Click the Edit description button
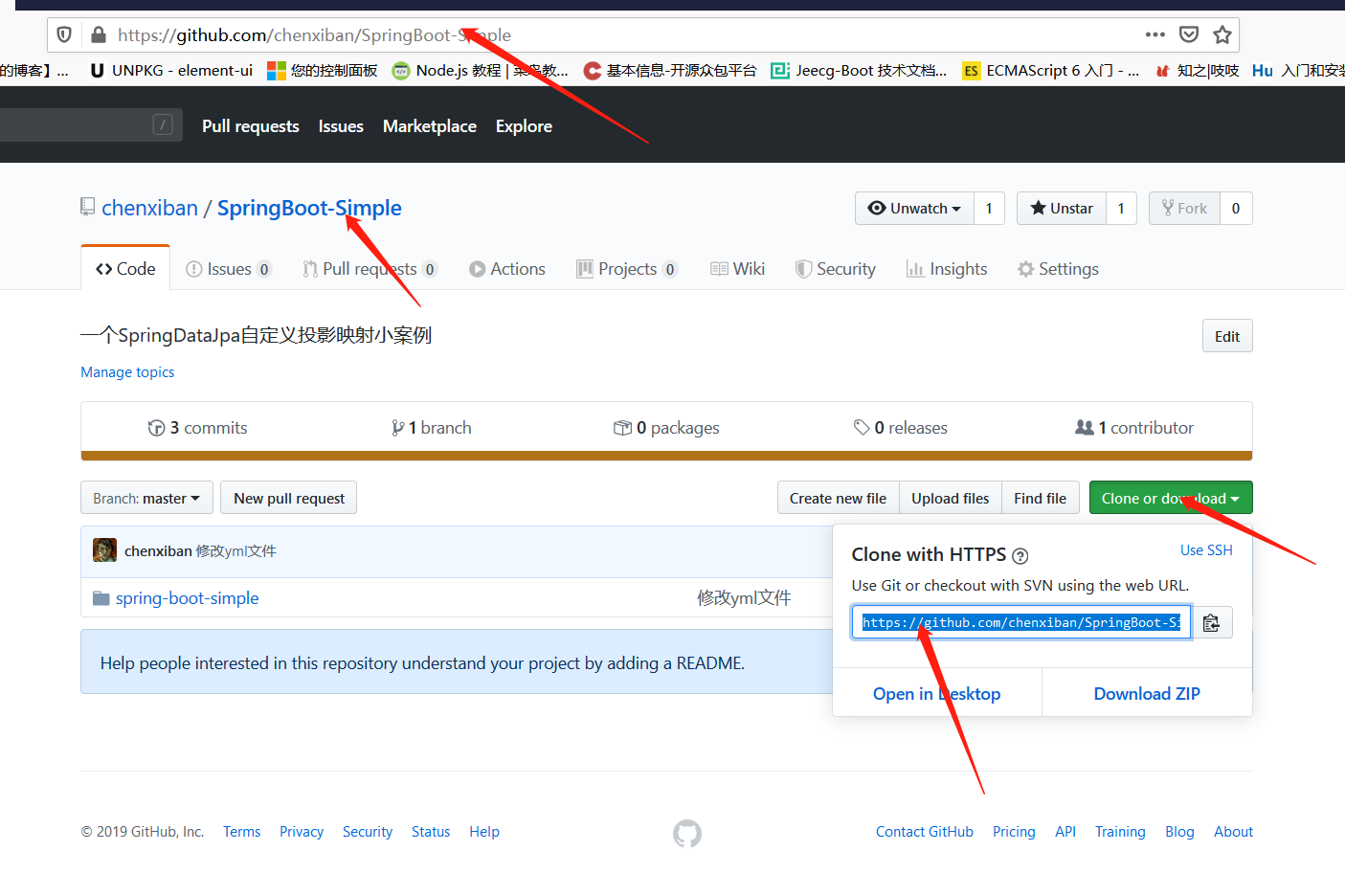The image size is (1345, 896). [x=1227, y=336]
